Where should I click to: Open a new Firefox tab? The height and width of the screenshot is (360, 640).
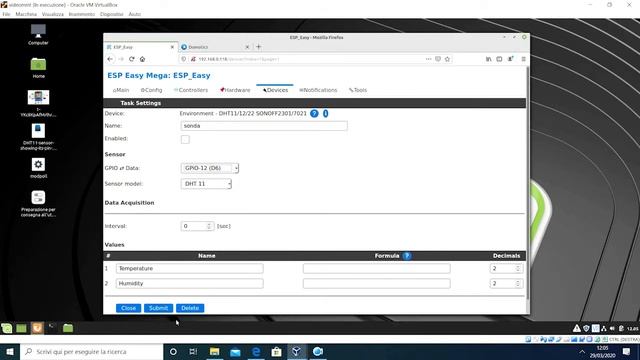(x=258, y=47)
